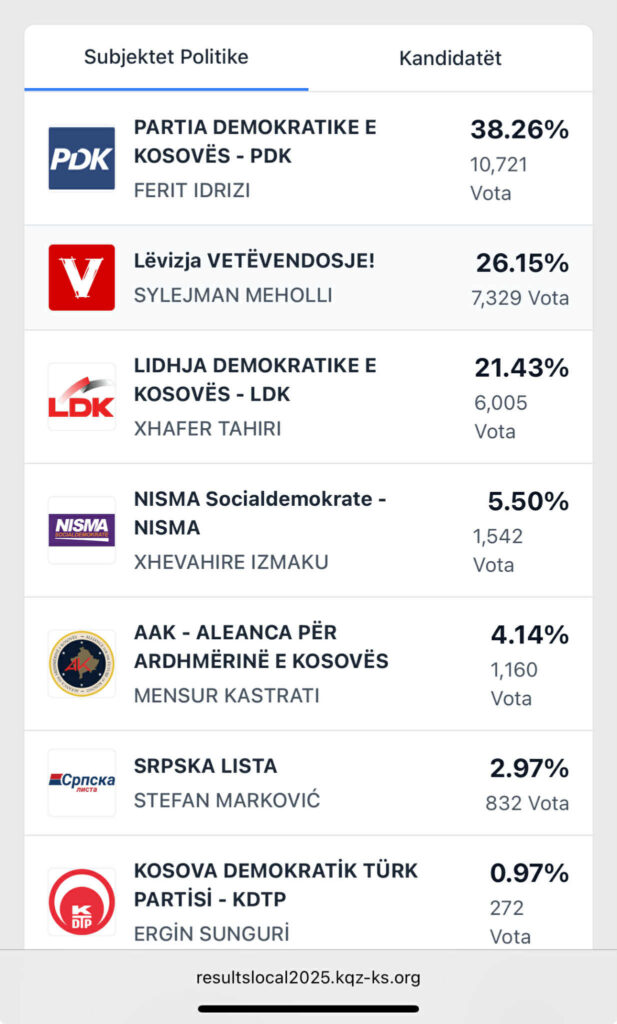This screenshot has width=617, height=1024.
Task: Click the LDK party logo
Action: tap(81, 396)
